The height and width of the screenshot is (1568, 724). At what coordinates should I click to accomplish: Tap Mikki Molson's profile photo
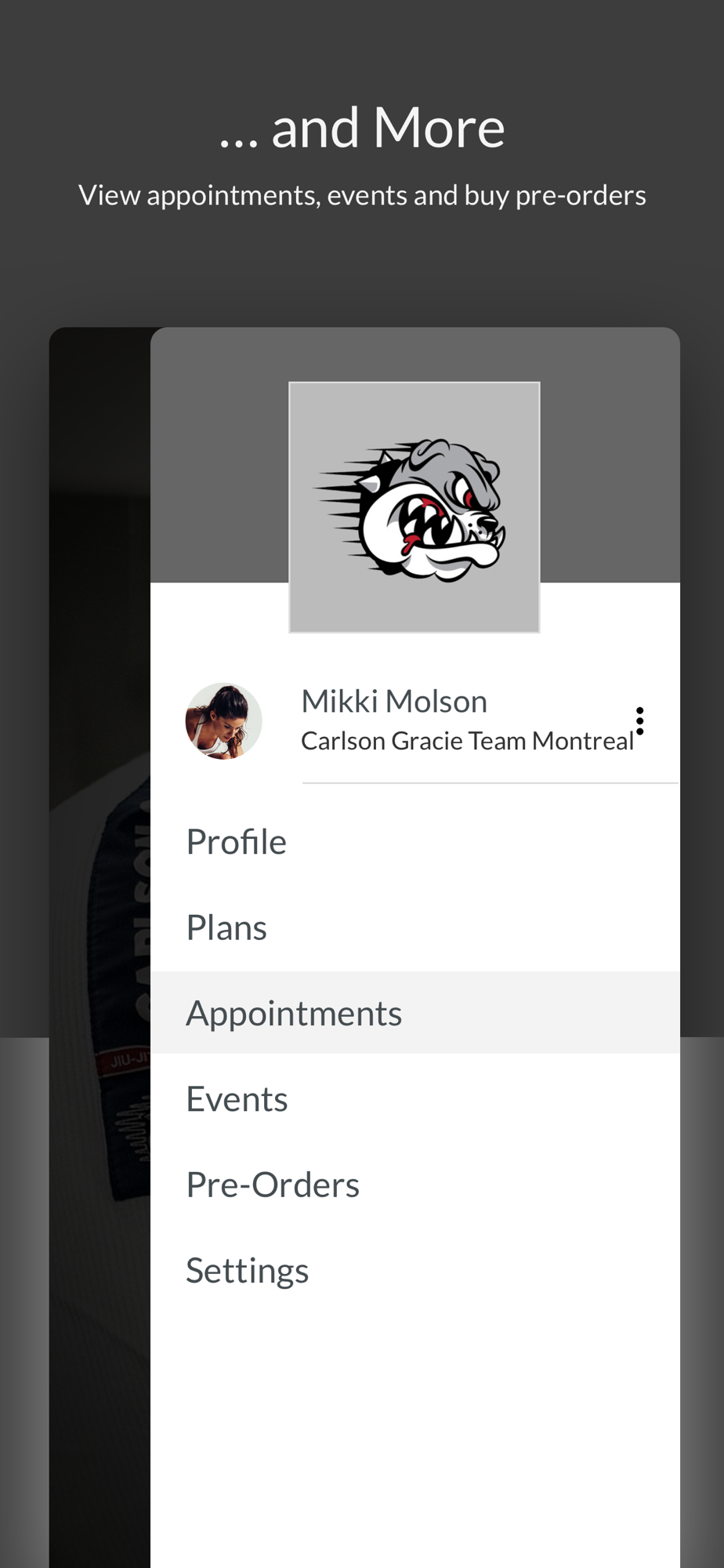tap(223, 720)
